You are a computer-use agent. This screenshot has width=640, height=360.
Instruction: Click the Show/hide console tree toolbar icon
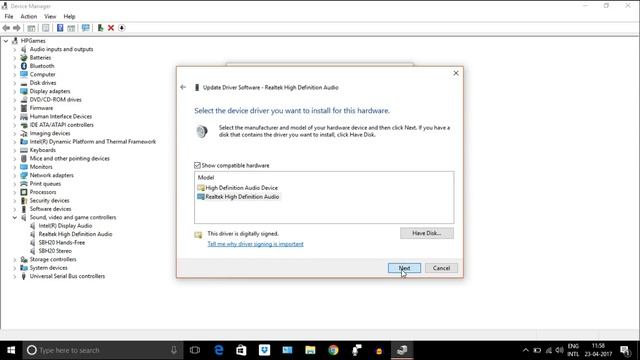31,28
